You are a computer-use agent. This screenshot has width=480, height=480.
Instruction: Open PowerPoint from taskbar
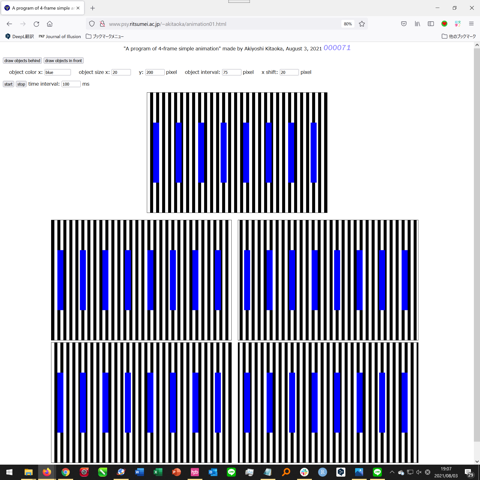[x=176, y=472]
